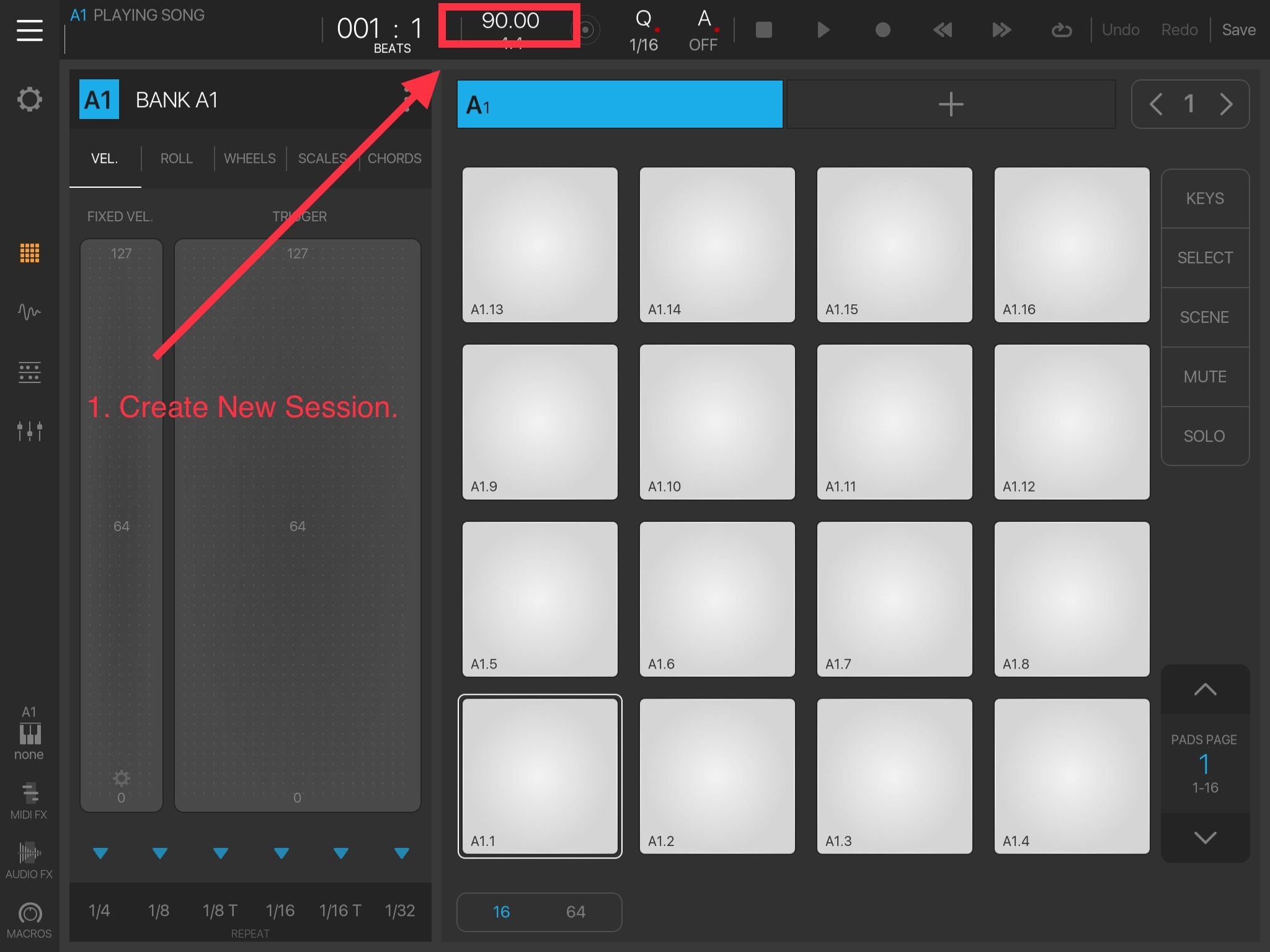Click Redo
The width and height of the screenshot is (1270, 952).
[1179, 30]
